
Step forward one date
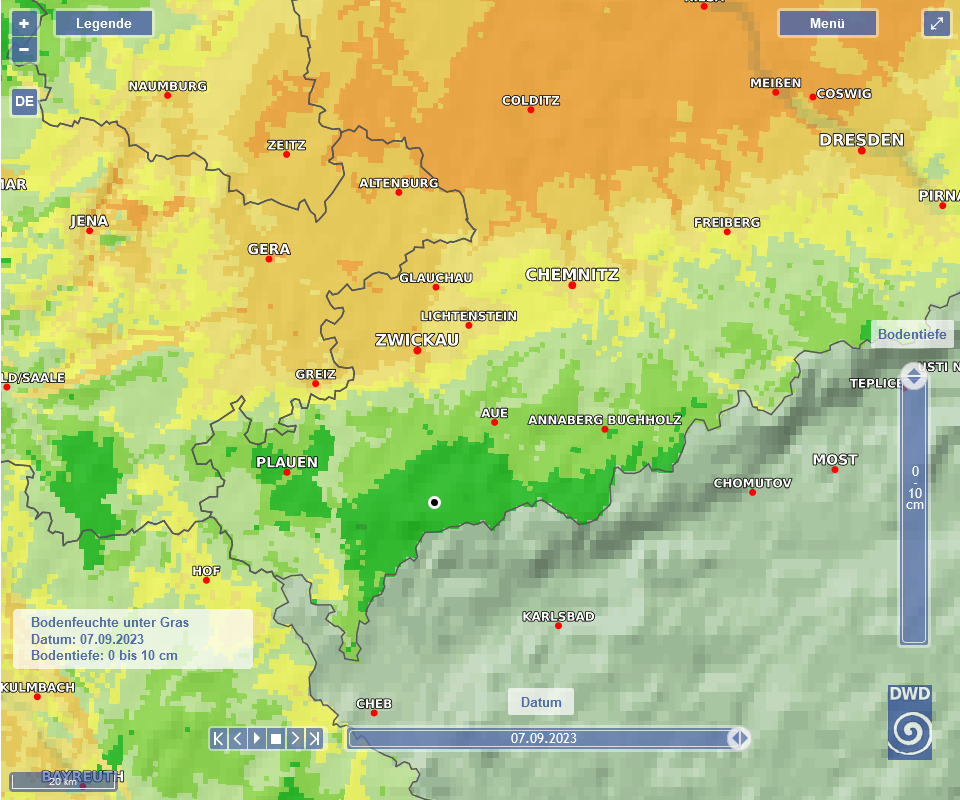click(295, 739)
